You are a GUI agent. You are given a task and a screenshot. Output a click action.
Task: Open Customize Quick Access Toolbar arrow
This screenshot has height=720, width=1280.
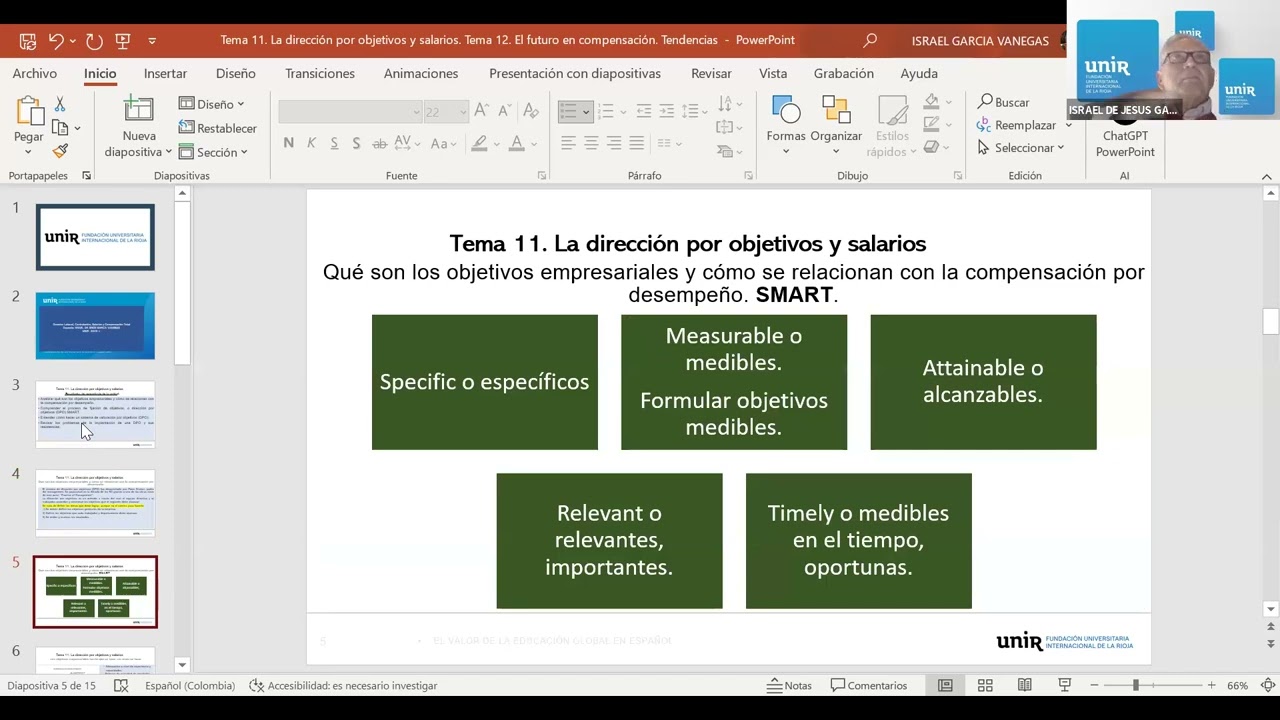click(152, 41)
